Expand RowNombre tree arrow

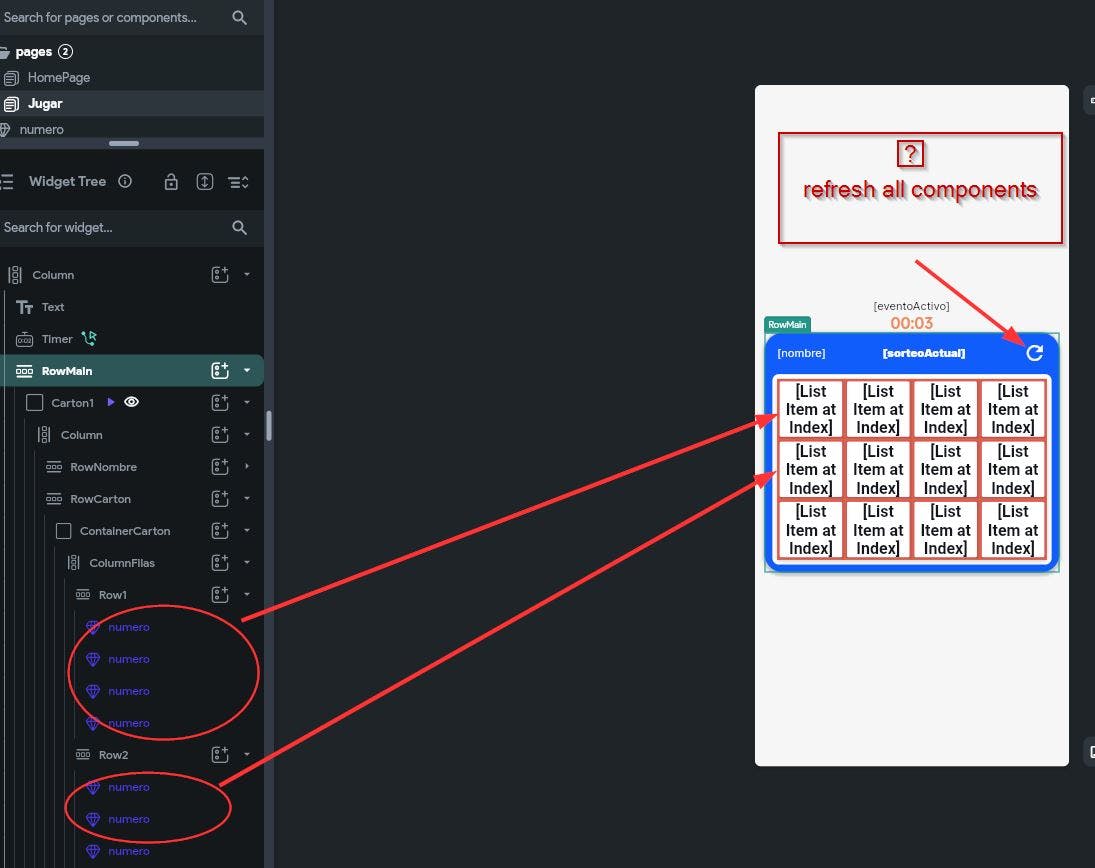point(247,466)
